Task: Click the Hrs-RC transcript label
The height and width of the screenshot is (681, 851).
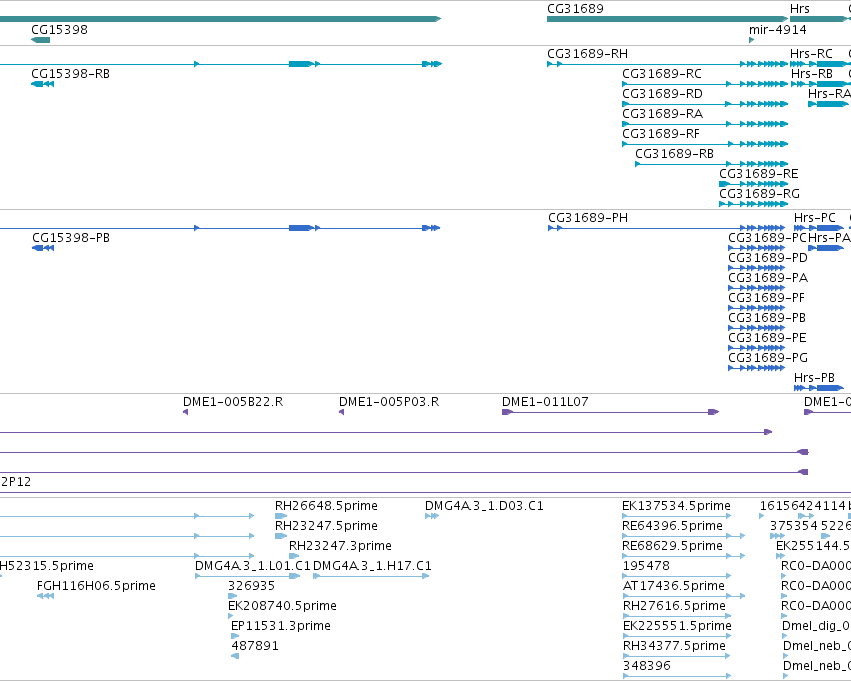Action: 811,54
